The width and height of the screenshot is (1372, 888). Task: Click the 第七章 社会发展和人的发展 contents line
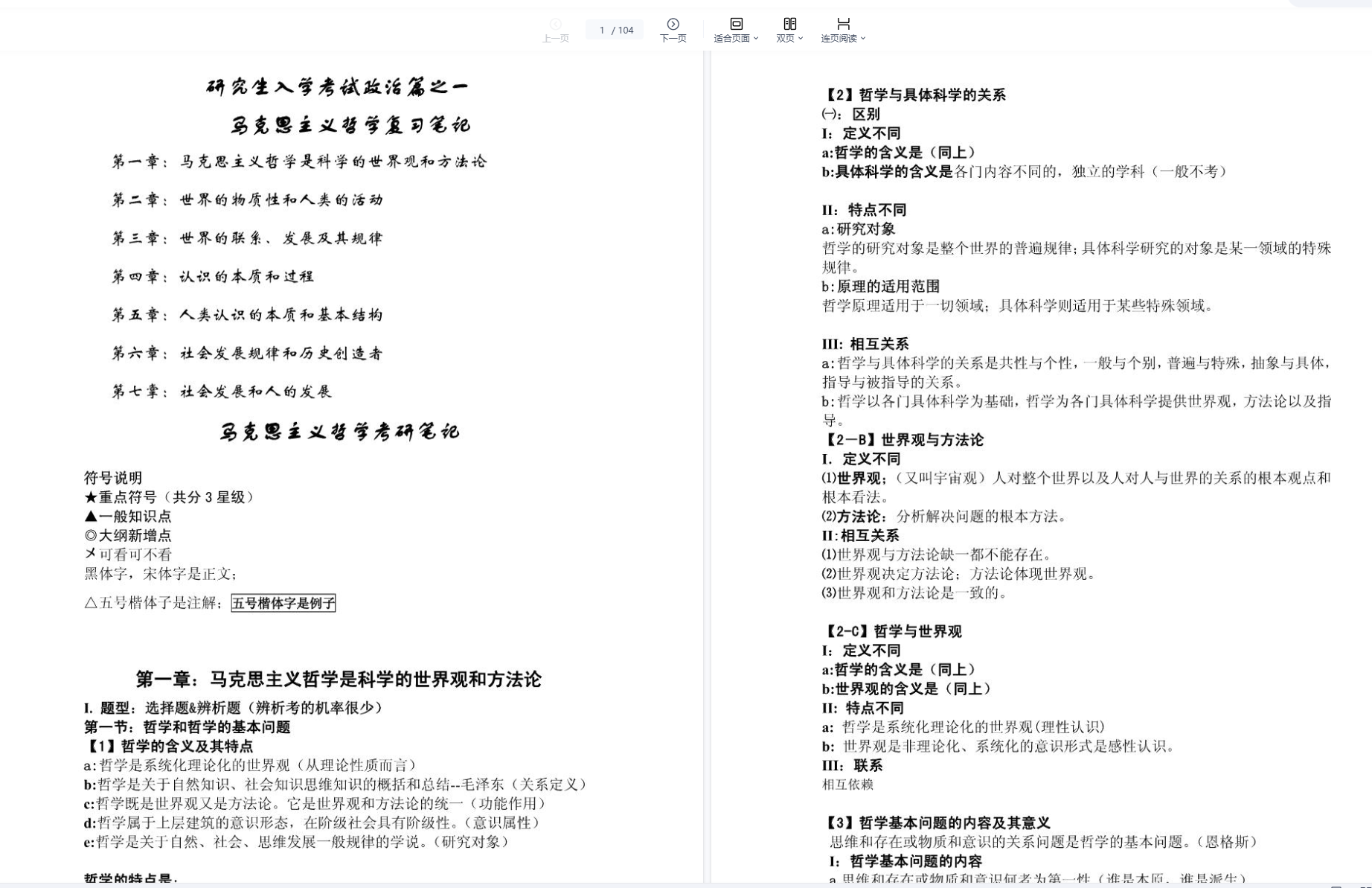(x=222, y=392)
